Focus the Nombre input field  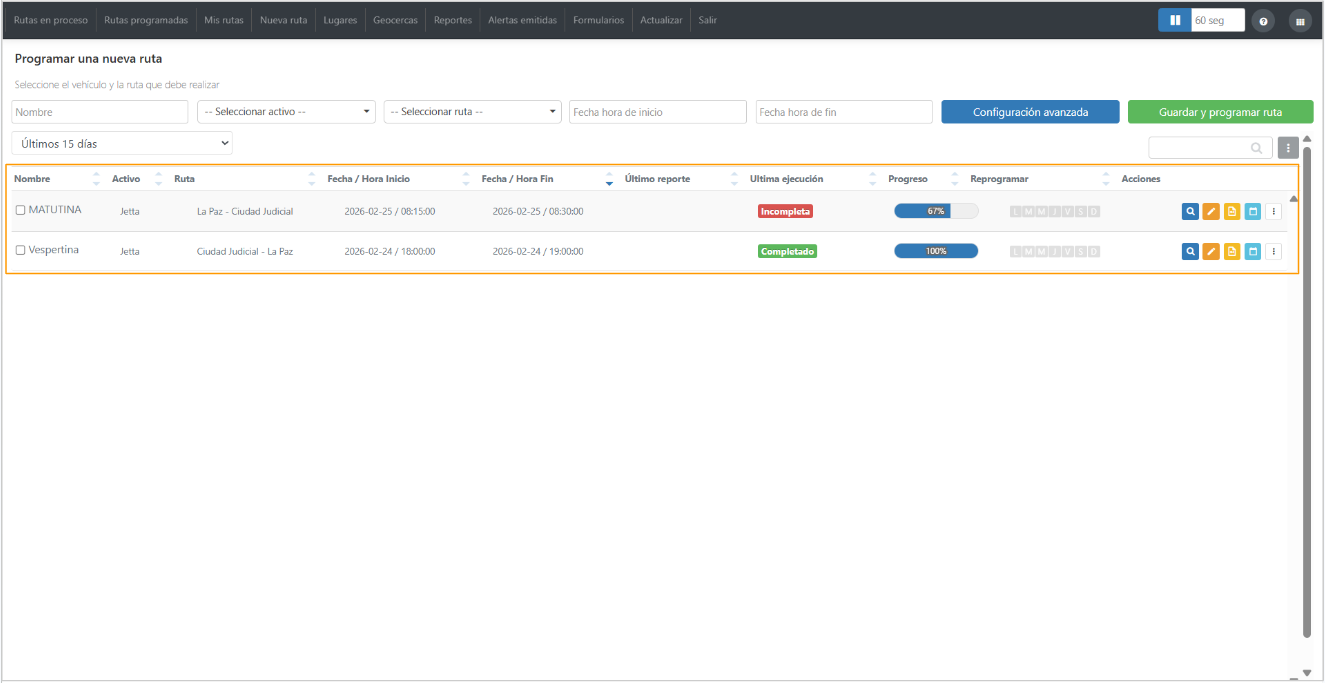pyautogui.click(x=100, y=112)
